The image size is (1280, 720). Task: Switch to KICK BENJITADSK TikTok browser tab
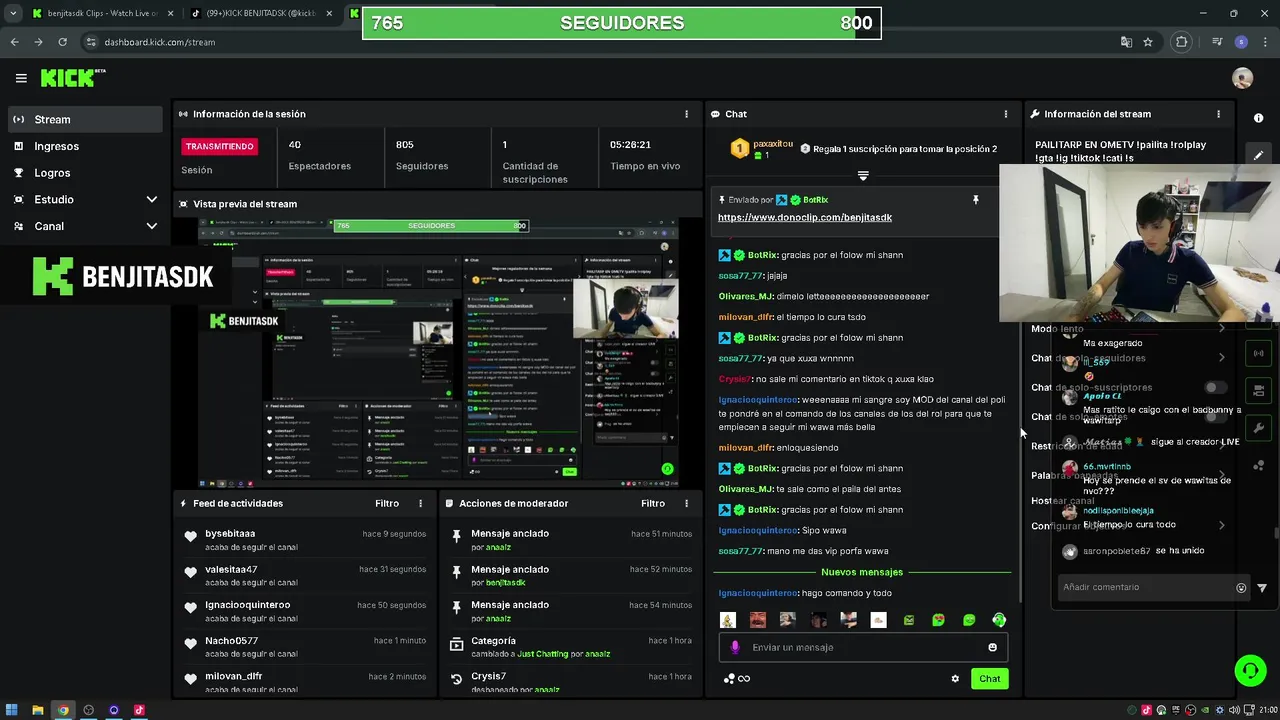pos(262,13)
